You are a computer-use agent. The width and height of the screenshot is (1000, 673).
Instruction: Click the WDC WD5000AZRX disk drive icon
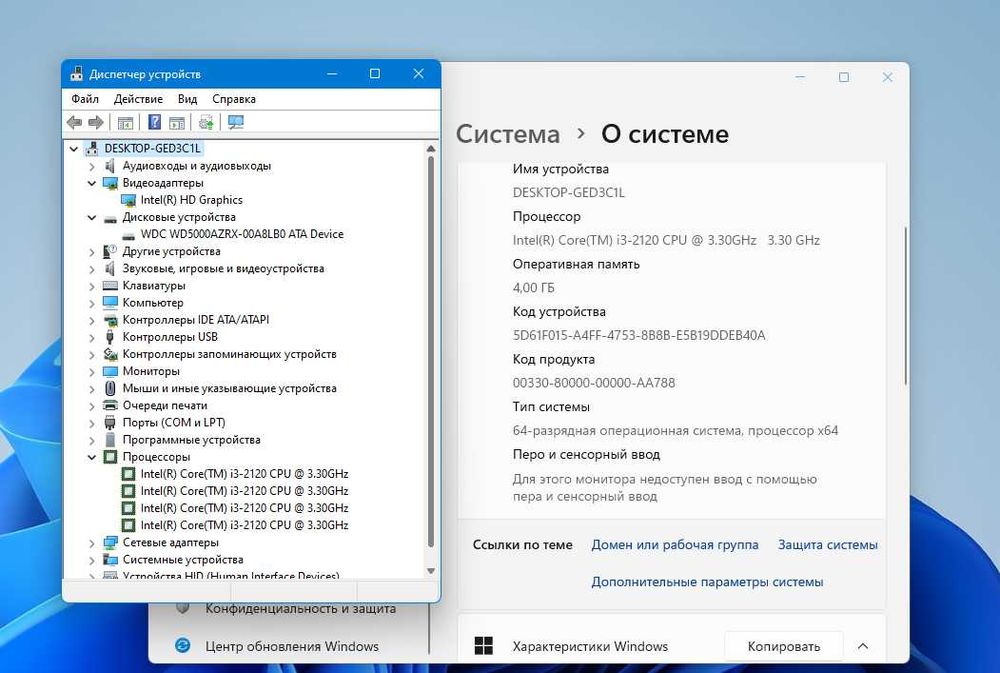[x=128, y=235]
